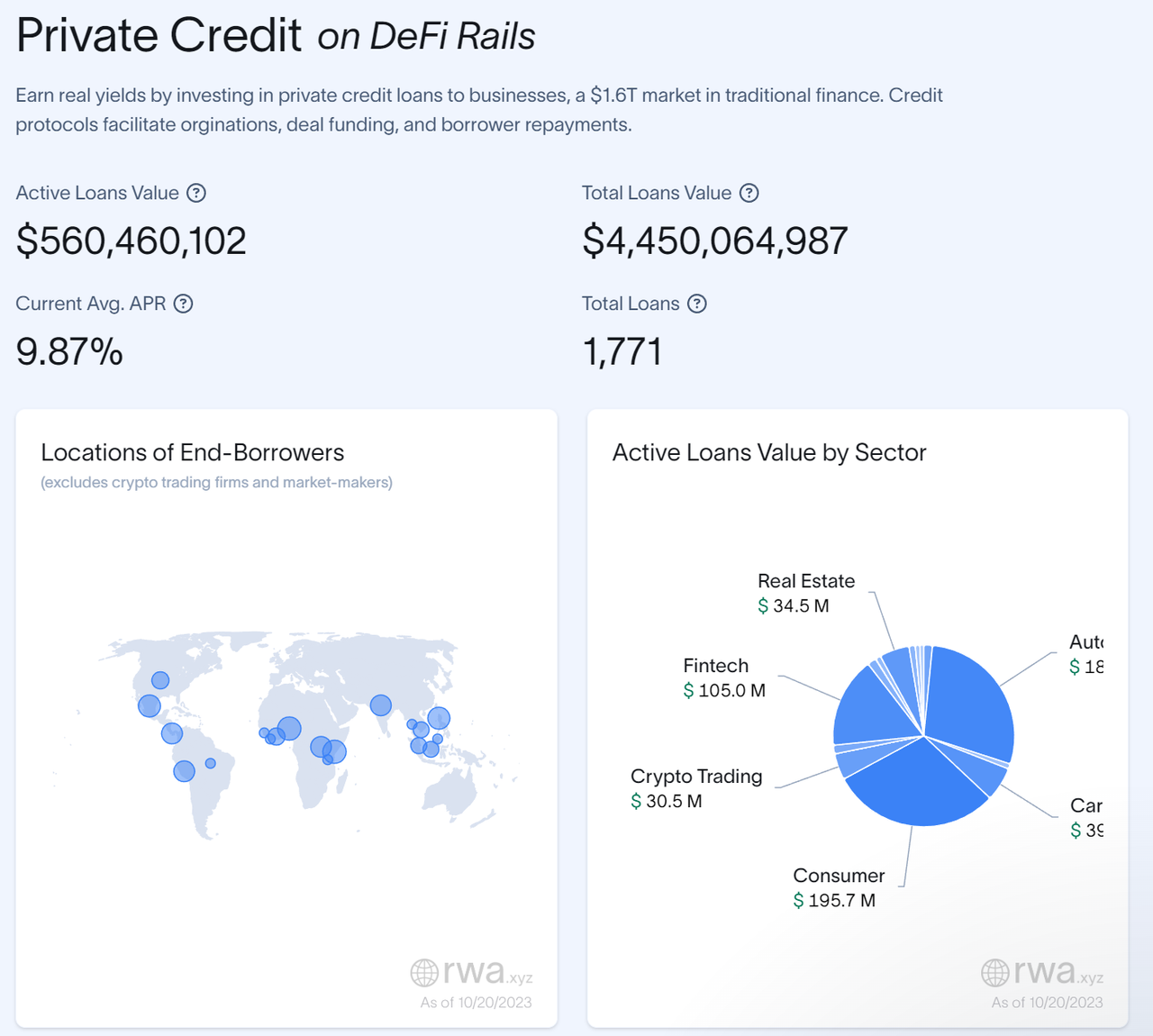Screen dimensions: 1153x1036
Task: Click the Crypto Trading $30.5 M label
Action: tap(695, 788)
